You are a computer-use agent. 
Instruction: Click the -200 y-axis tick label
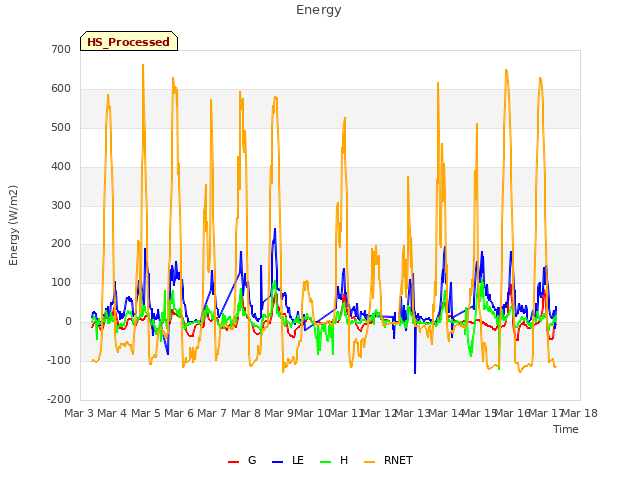[x=59, y=399]
